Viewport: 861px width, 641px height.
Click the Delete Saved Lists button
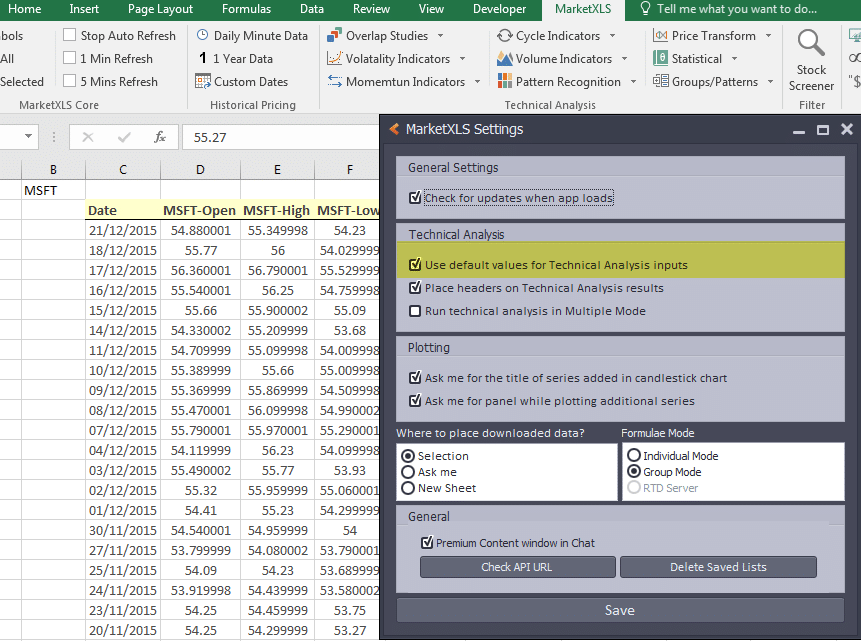pyautogui.click(x=718, y=567)
